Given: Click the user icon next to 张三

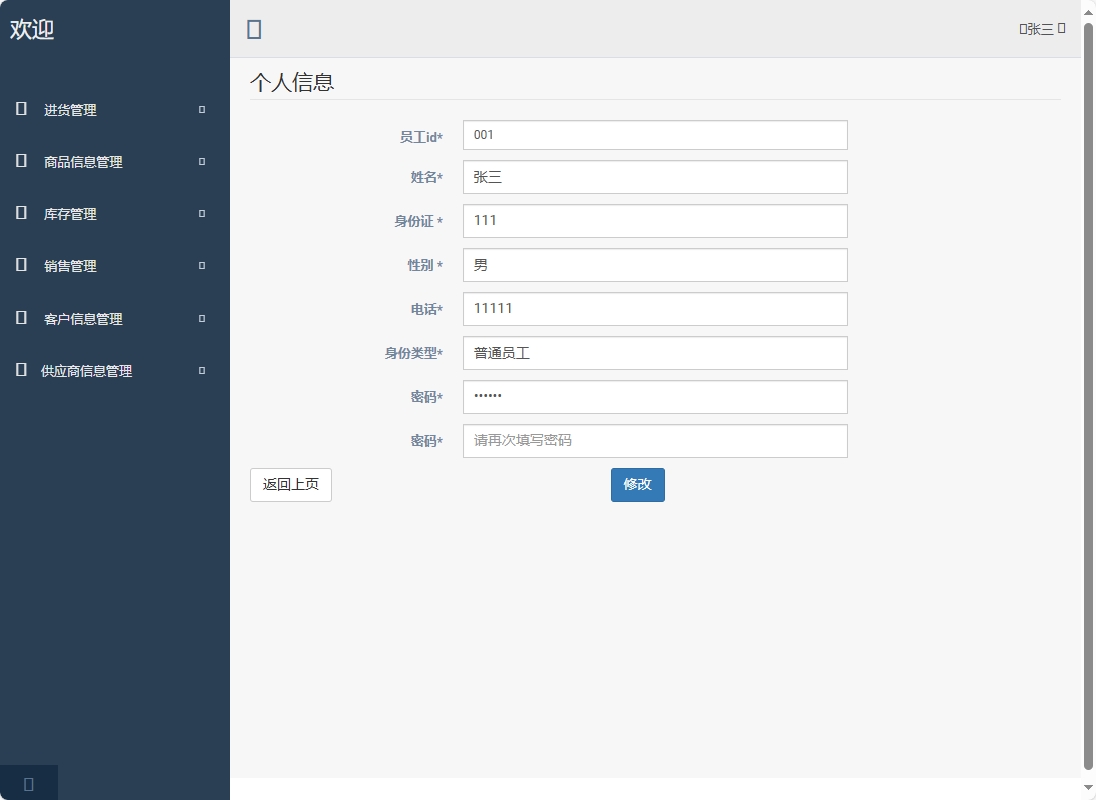Looking at the screenshot, I should [x=1024, y=27].
